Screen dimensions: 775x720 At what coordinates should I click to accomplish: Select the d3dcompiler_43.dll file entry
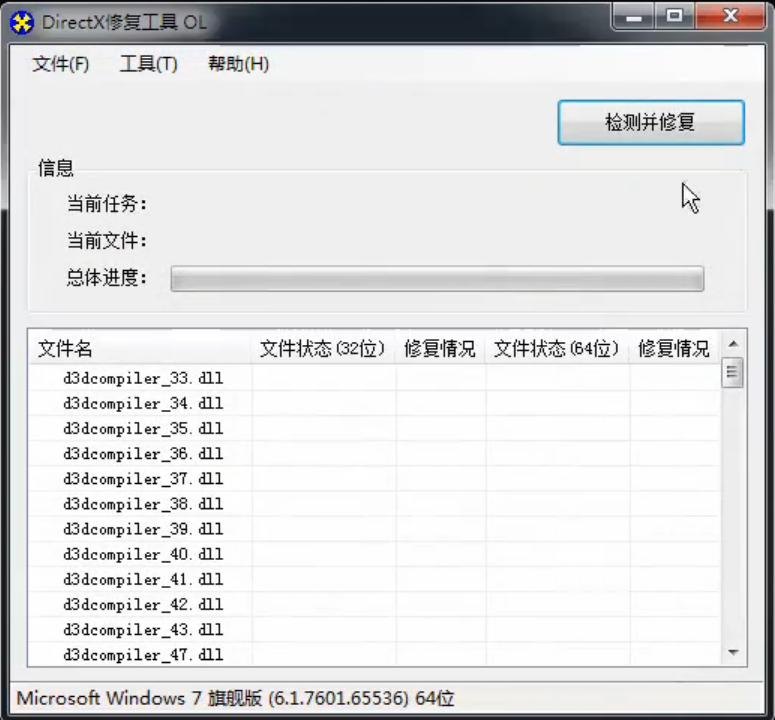(143, 630)
